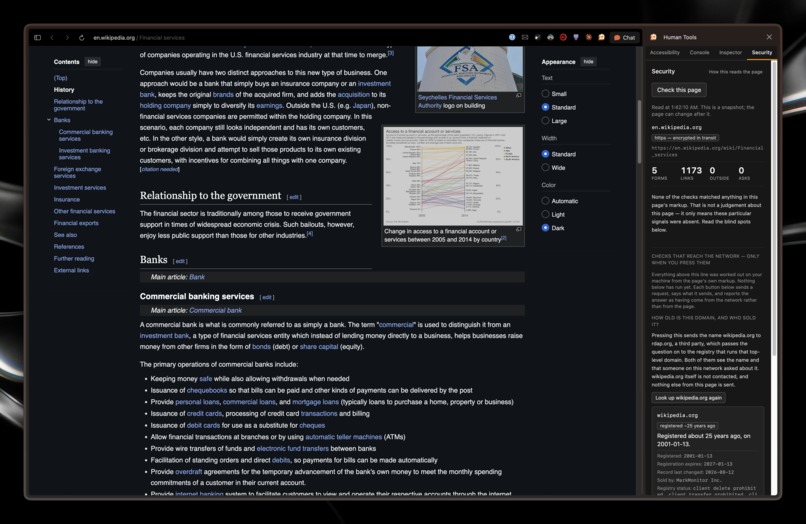806x524 pixels.
Task: Go to Commercial banking services in Contents
Action: click(85, 135)
